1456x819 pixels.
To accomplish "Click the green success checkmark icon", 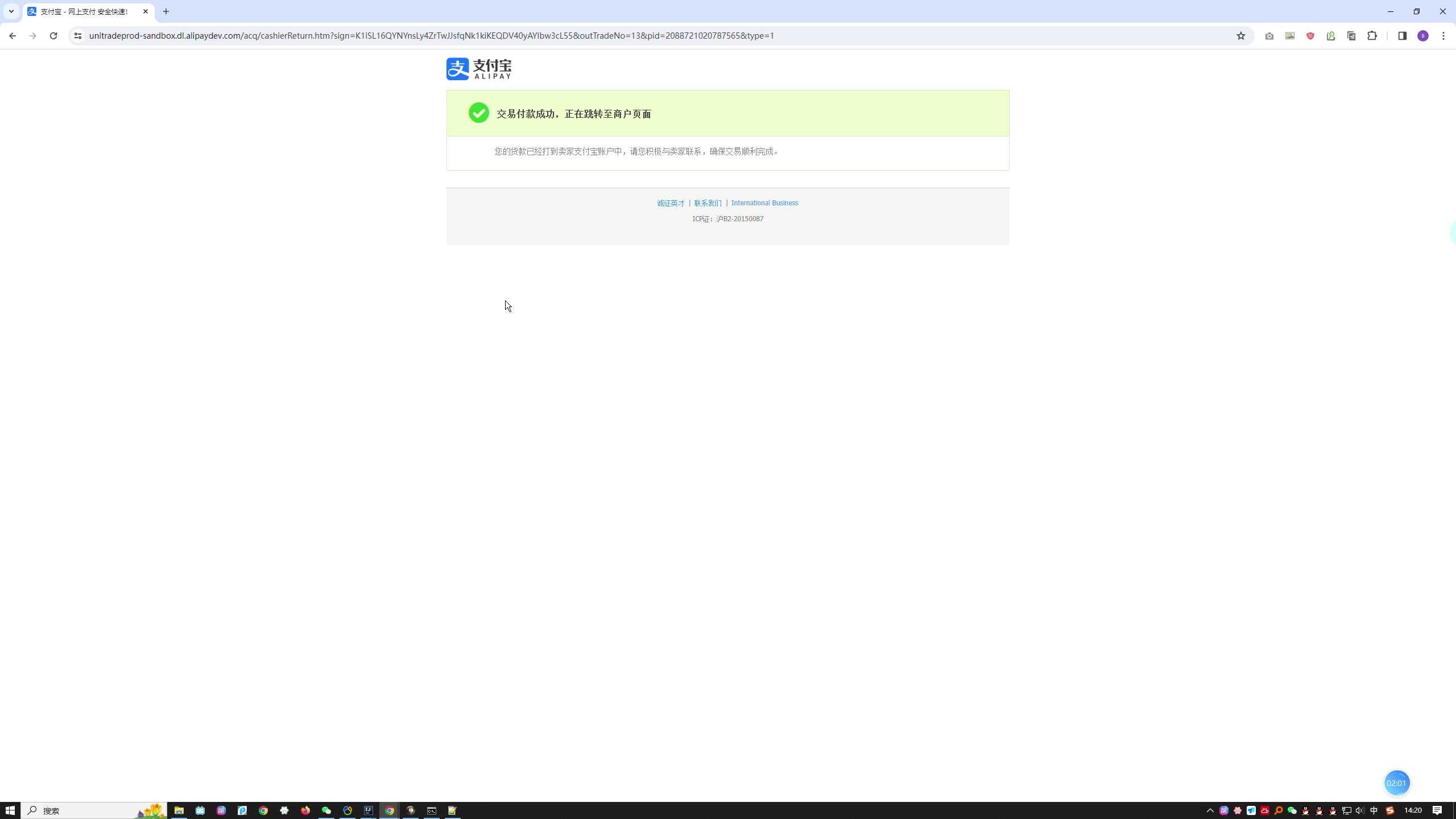I will [x=479, y=113].
